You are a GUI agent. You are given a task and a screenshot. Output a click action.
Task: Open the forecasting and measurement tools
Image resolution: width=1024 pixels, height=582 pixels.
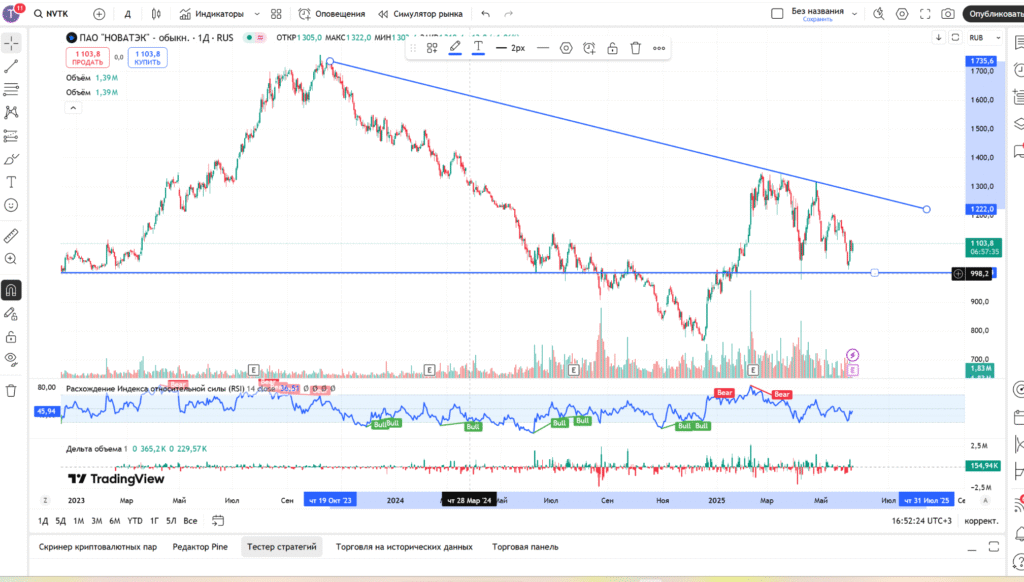[11, 136]
